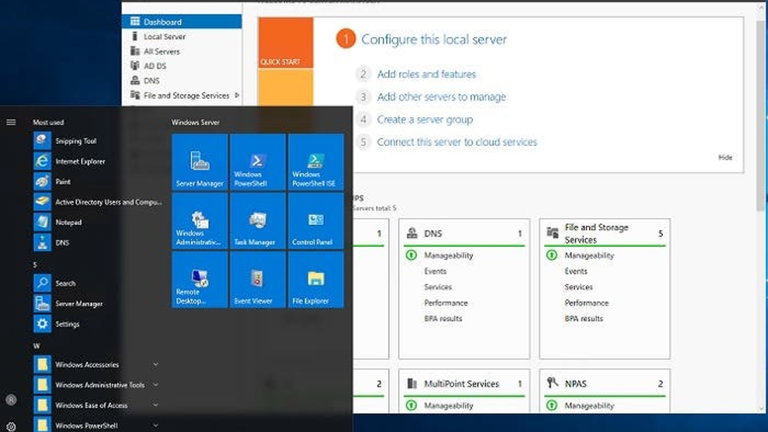The image size is (768, 432).
Task: Open the File Explorer tile
Action: (x=316, y=280)
